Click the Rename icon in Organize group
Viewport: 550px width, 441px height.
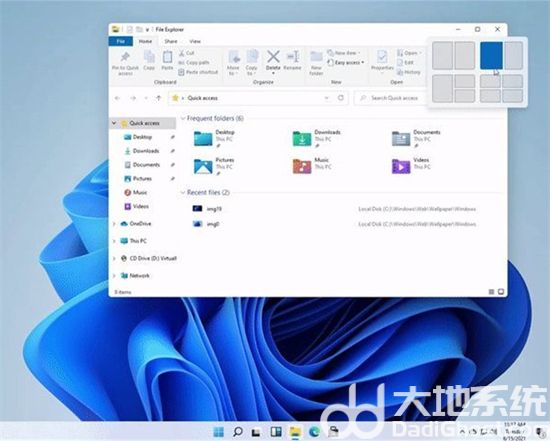pos(292,56)
